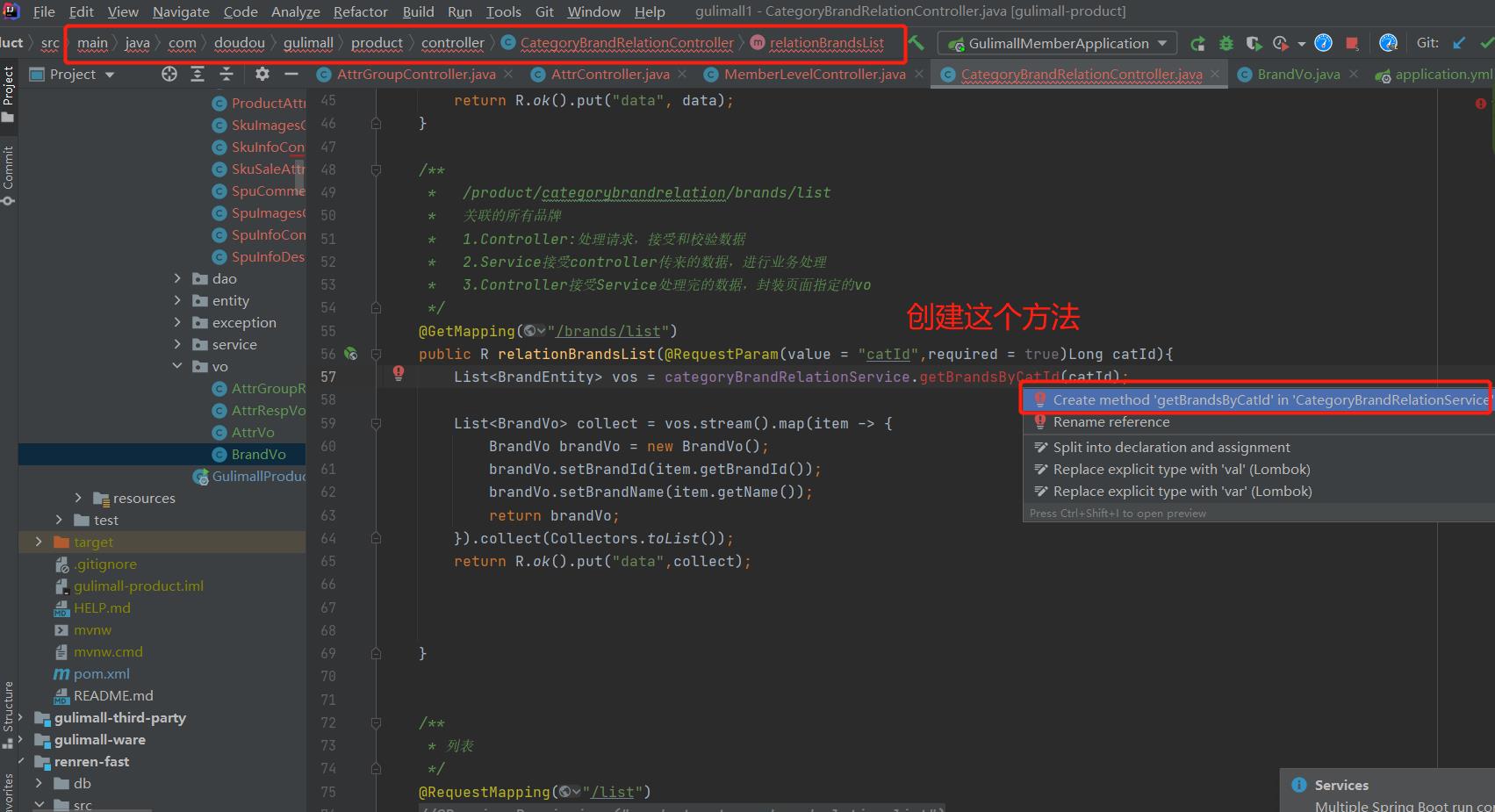Click the red Stop button in toolbar
Image resolution: width=1495 pixels, height=812 pixels.
(1352, 43)
